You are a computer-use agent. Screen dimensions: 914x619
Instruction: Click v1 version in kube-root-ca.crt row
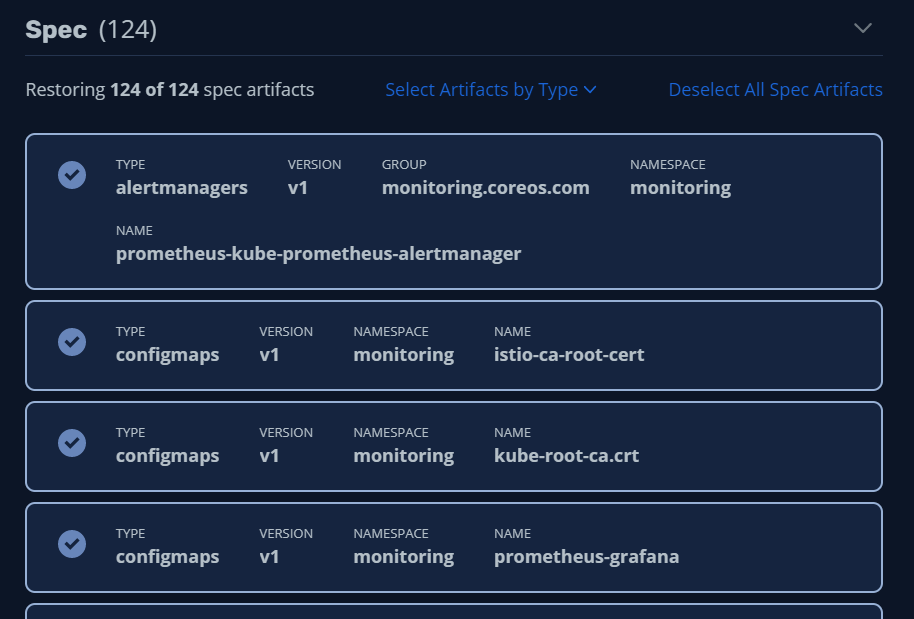pos(269,455)
